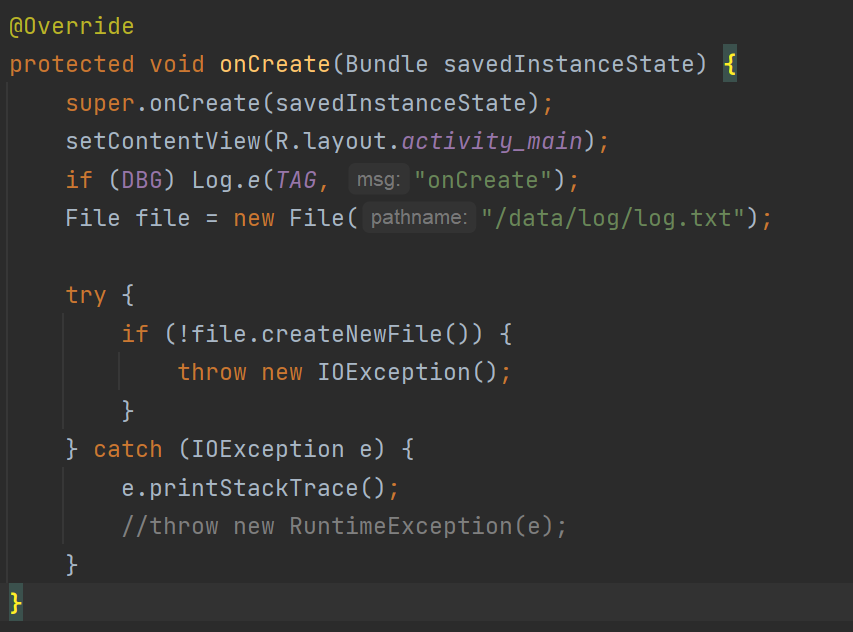Click the 'pathname:' parameter hint
This screenshot has height=632, width=853.
coord(419,218)
